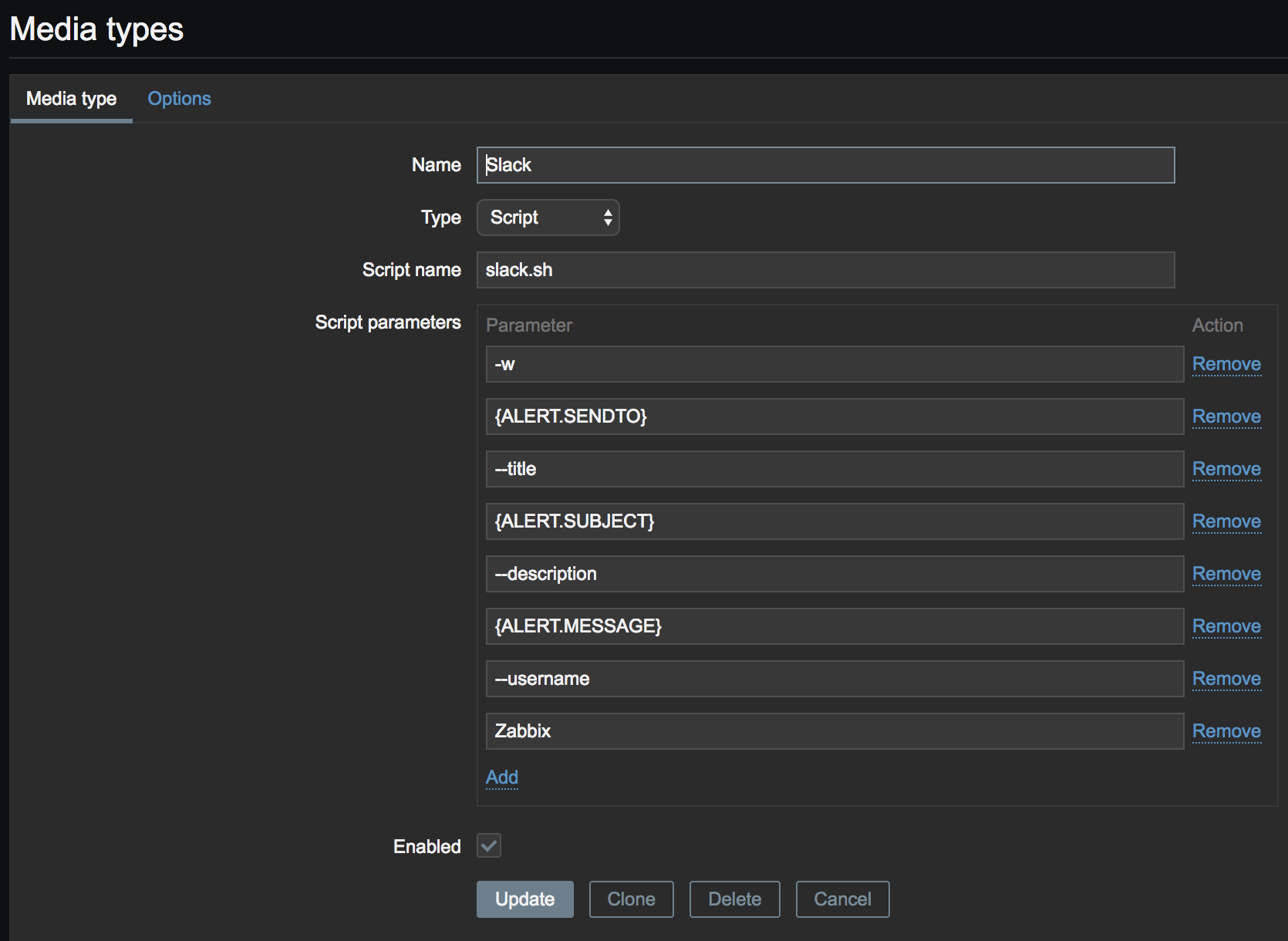Remove the Zabbix parameter
The width and height of the screenshot is (1288, 941).
tap(1226, 731)
